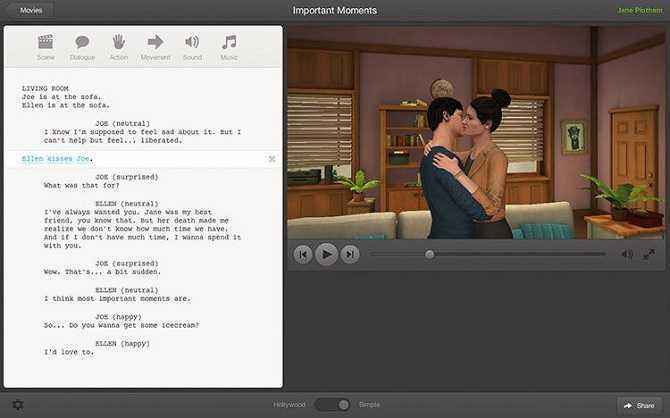Insert Music using the note icon
The image size is (670, 418).
pyautogui.click(x=229, y=46)
